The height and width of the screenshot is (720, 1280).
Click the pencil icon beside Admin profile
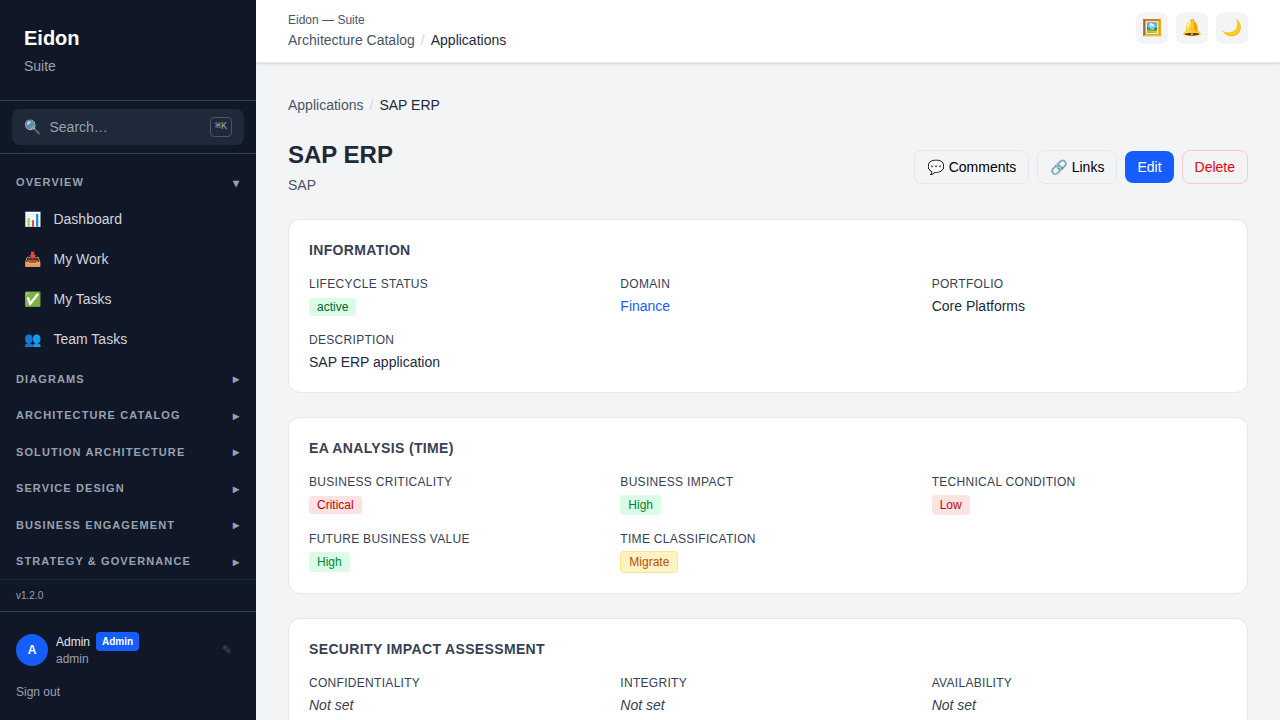(227, 649)
